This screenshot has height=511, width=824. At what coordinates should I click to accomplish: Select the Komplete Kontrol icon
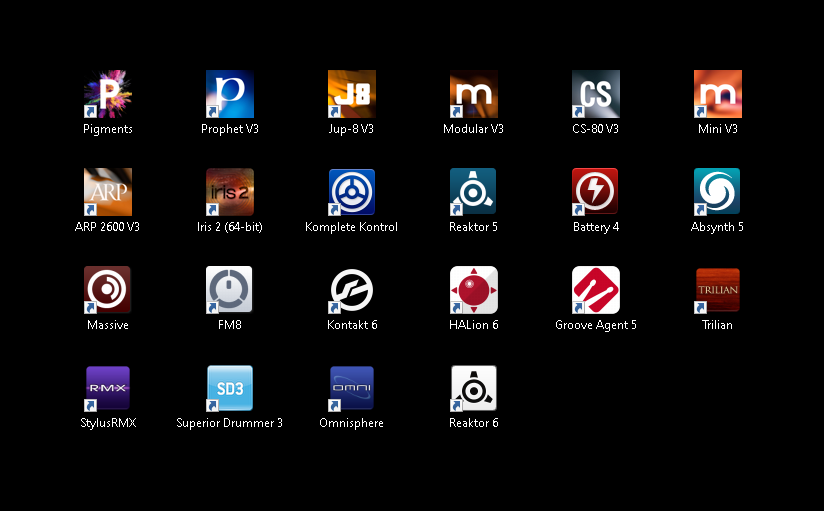point(352,192)
